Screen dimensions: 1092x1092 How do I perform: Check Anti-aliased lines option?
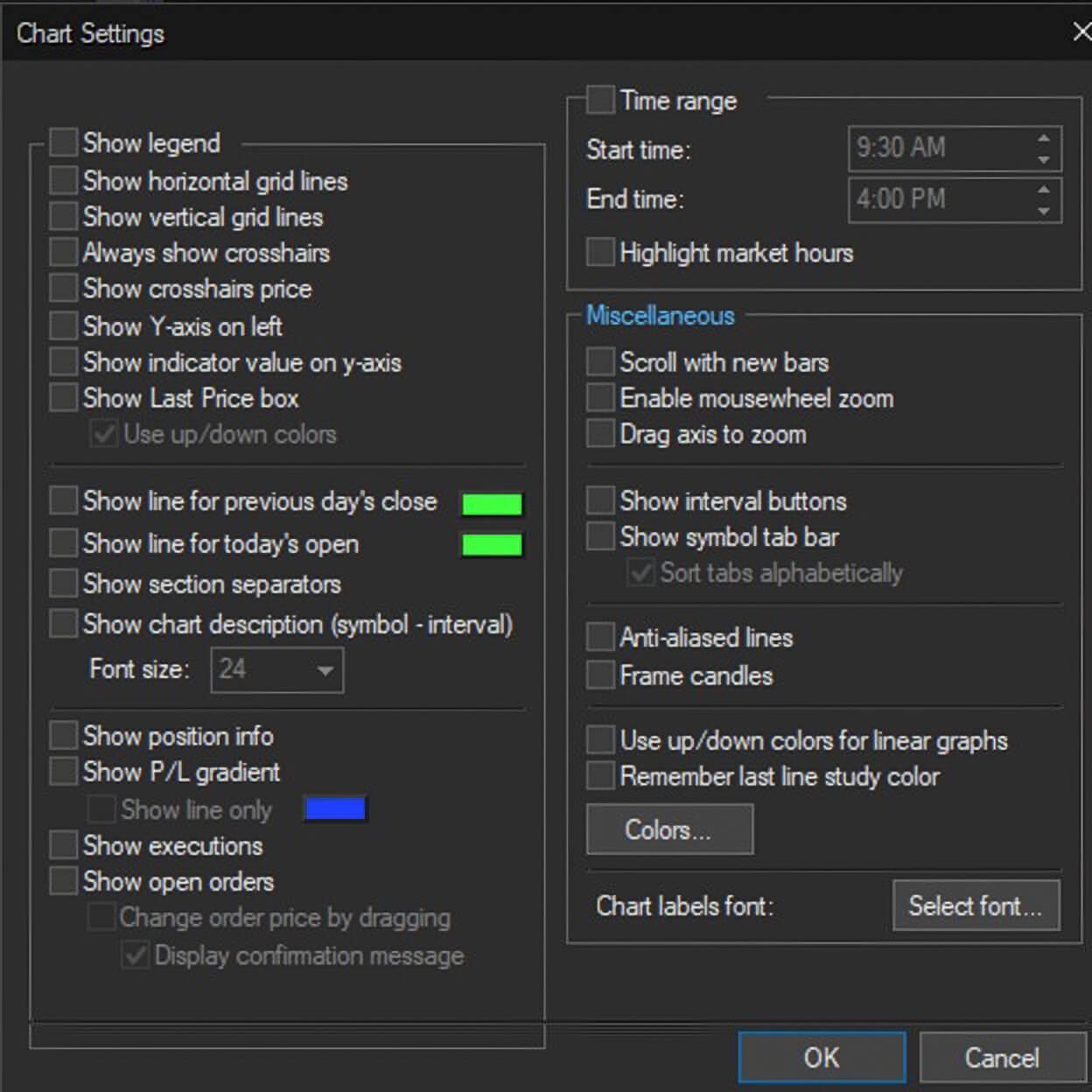tap(600, 637)
